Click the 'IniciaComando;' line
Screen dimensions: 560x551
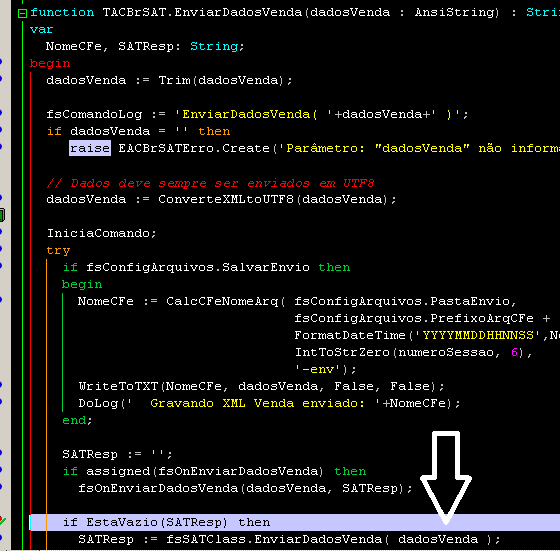pos(102,234)
